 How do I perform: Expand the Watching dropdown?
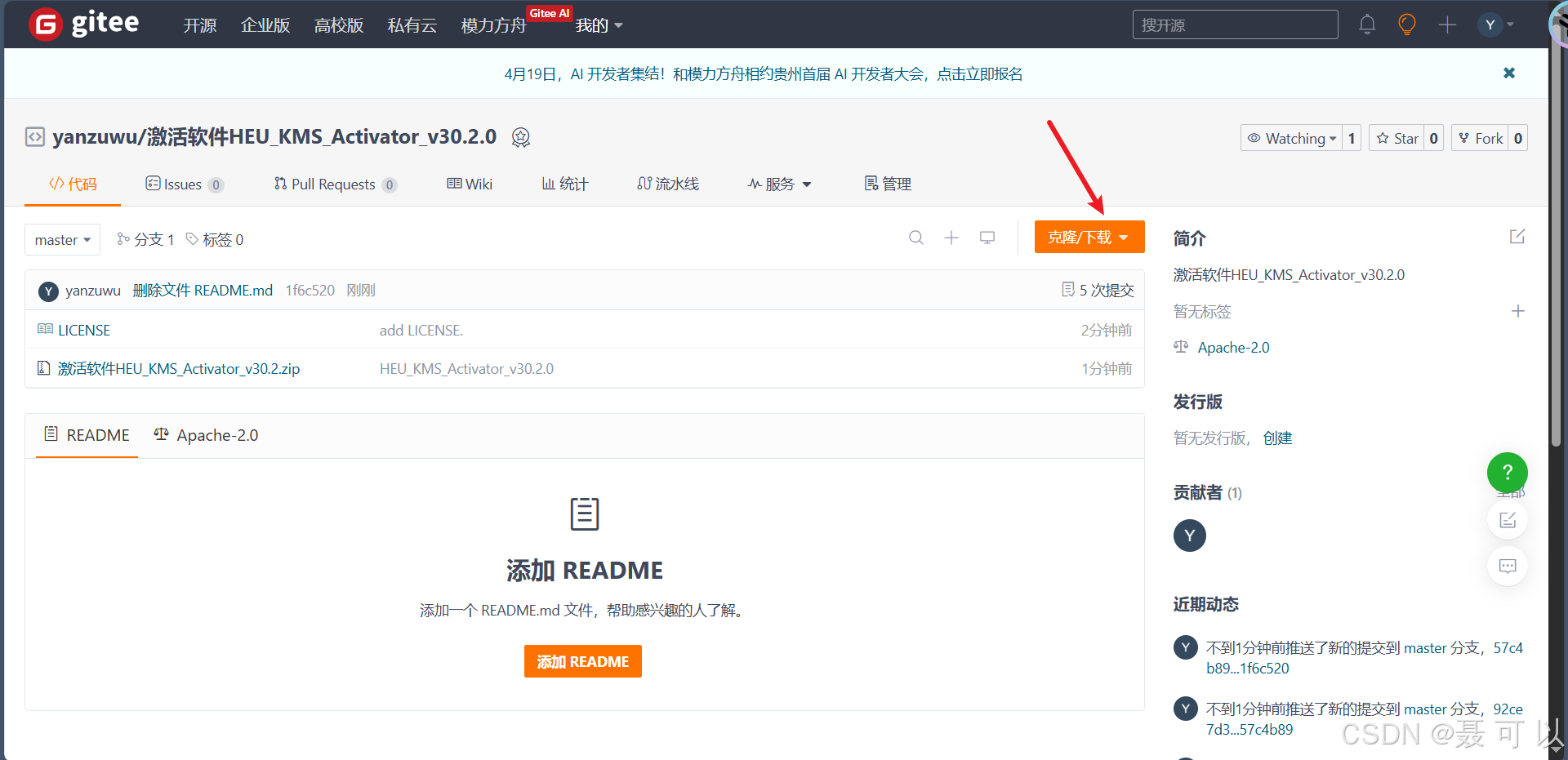(1291, 138)
